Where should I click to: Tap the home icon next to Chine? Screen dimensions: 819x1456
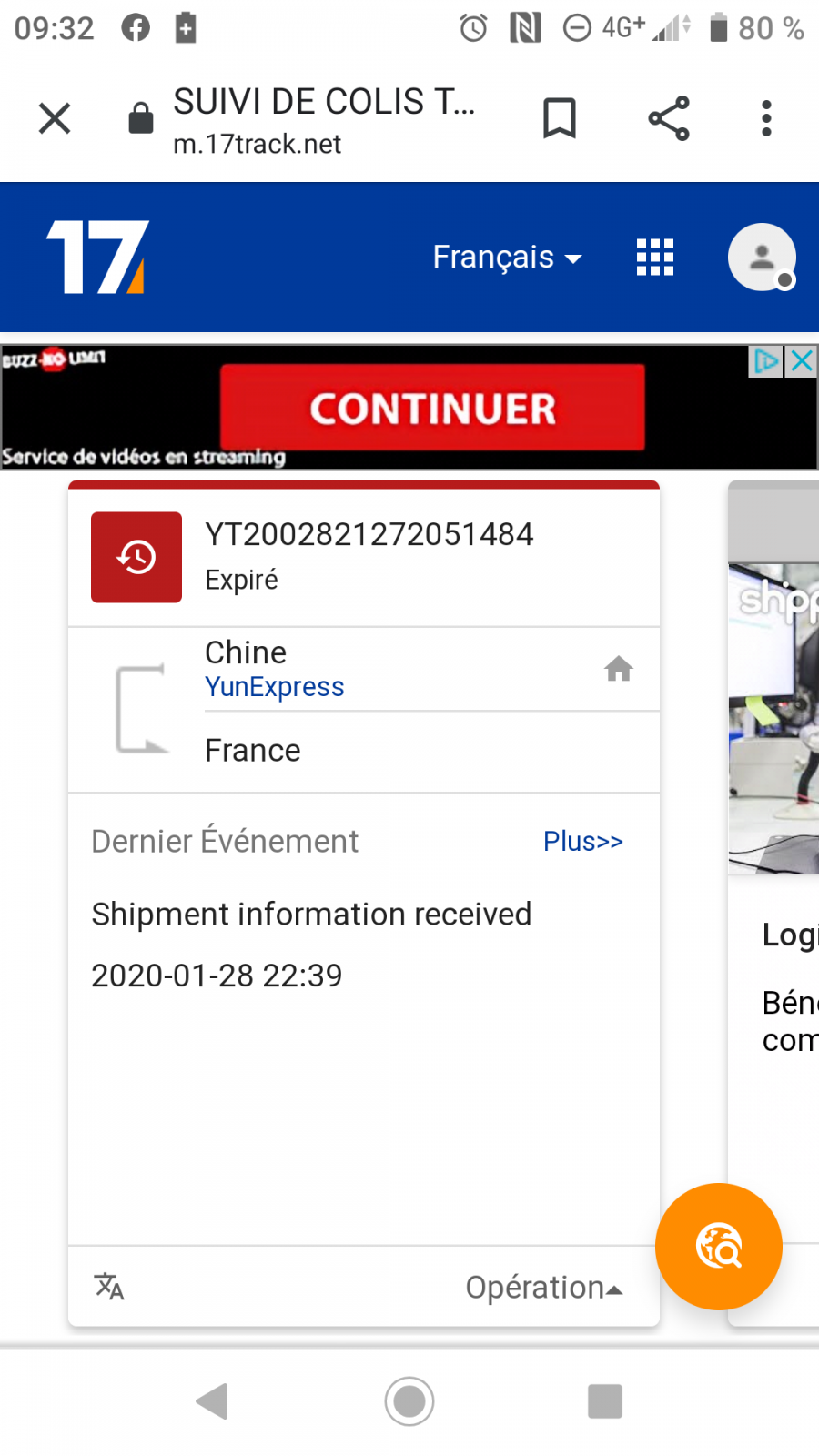pyautogui.click(x=619, y=669)
